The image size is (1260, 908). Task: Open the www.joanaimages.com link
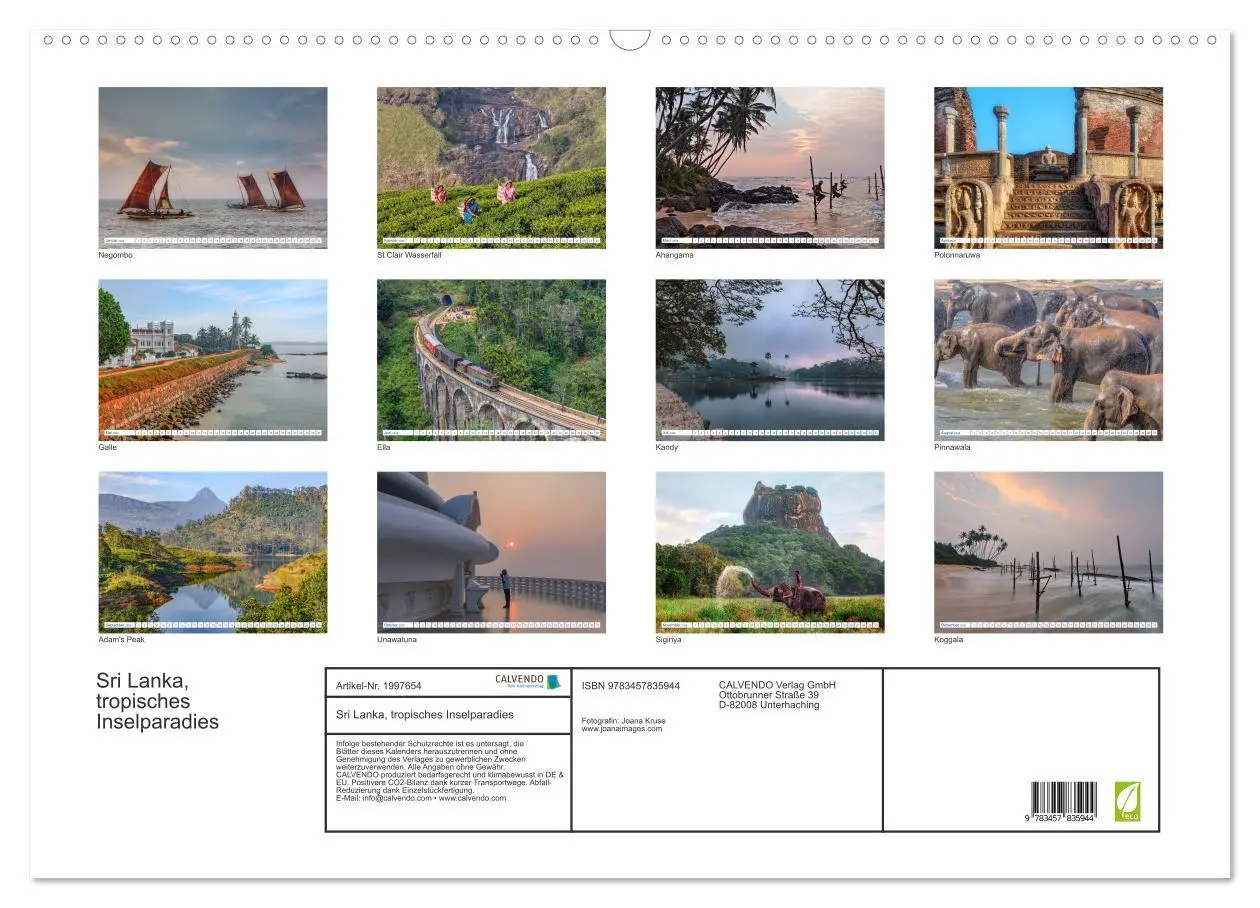(x=621, y=729)
